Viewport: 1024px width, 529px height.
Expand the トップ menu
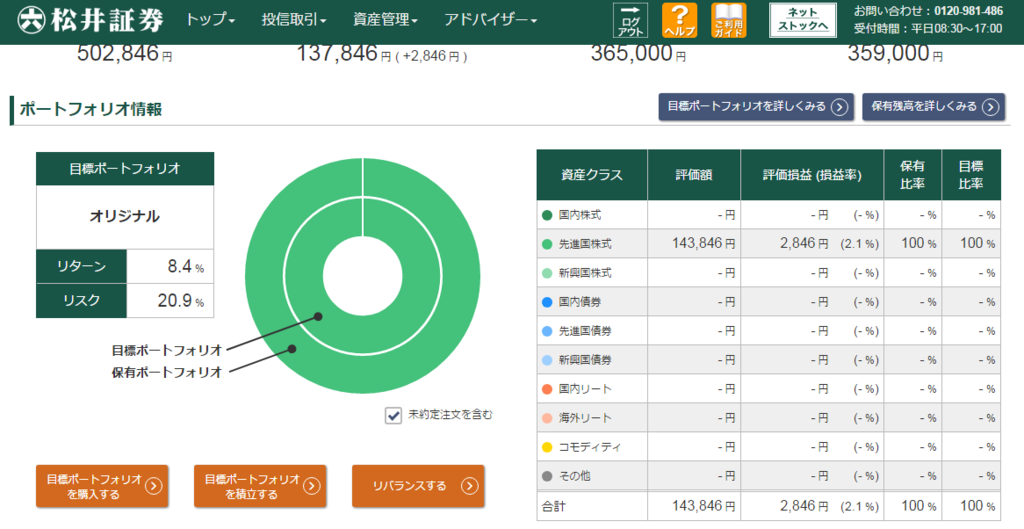click(210, 20)
